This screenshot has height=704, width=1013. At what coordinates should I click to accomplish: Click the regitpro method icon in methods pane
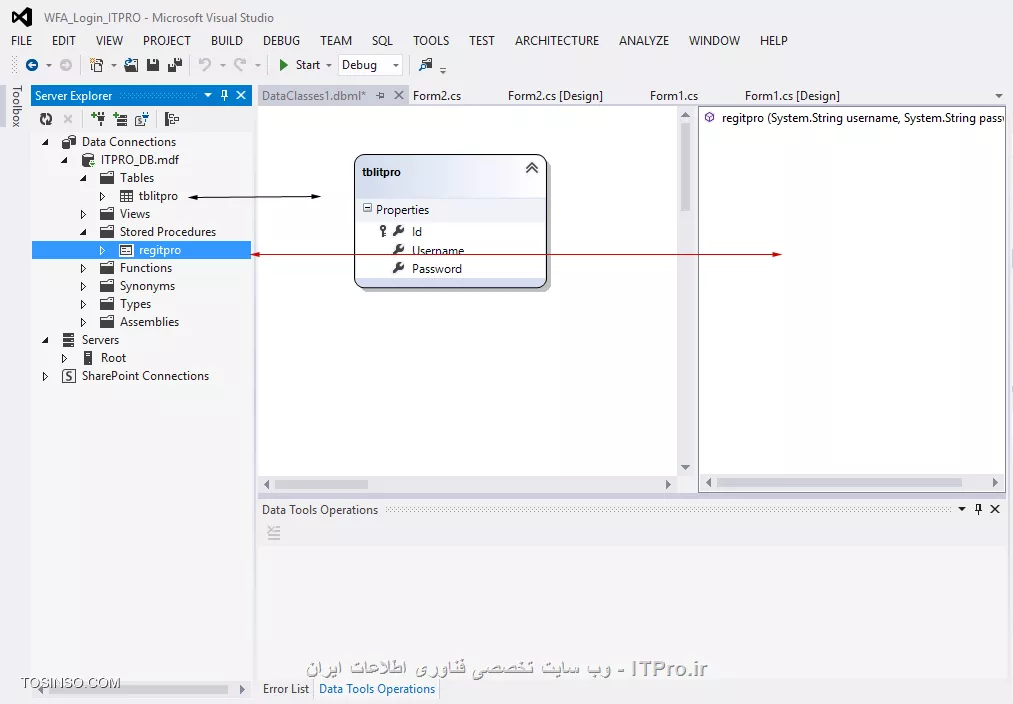(x=709, y=118)
